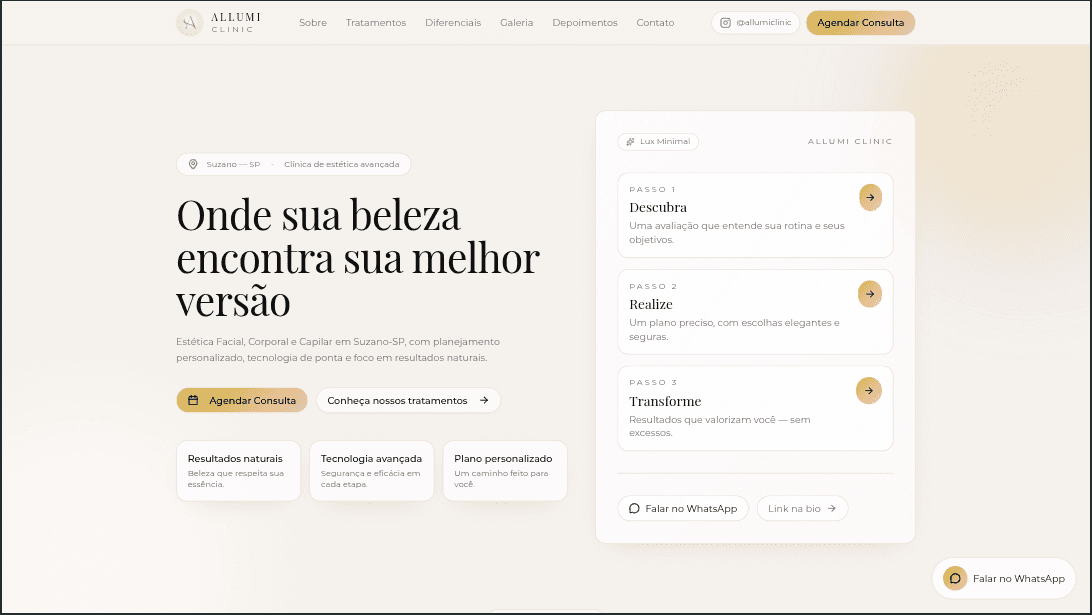The image size is (1092, 615).
Task: Open Passo 3 Transforme via its arrow circle
Action: click(868, 390)
